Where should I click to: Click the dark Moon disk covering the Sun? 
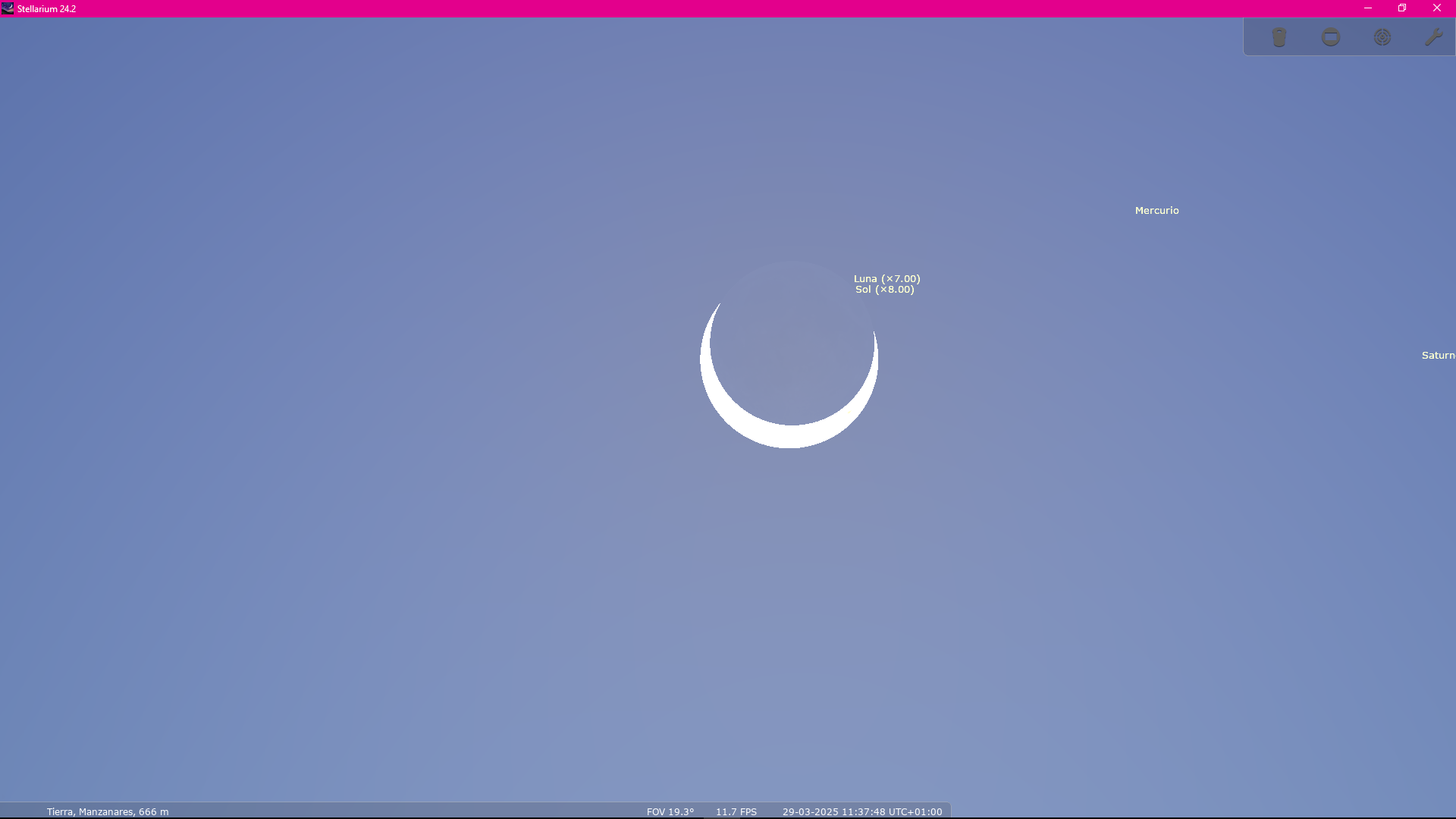pyautogui.click(x=792, y=341)
